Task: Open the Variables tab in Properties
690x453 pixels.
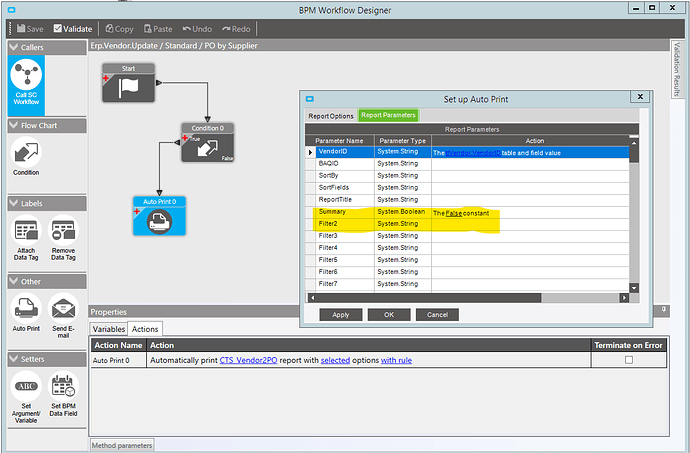Action: point(109,329)
